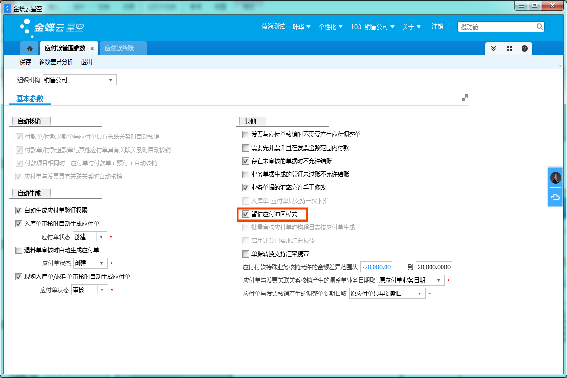Viewport: 567px width, 378px height.
Task: Toggle second checkbox under 自动生成 section
Action: click(18, 224)
